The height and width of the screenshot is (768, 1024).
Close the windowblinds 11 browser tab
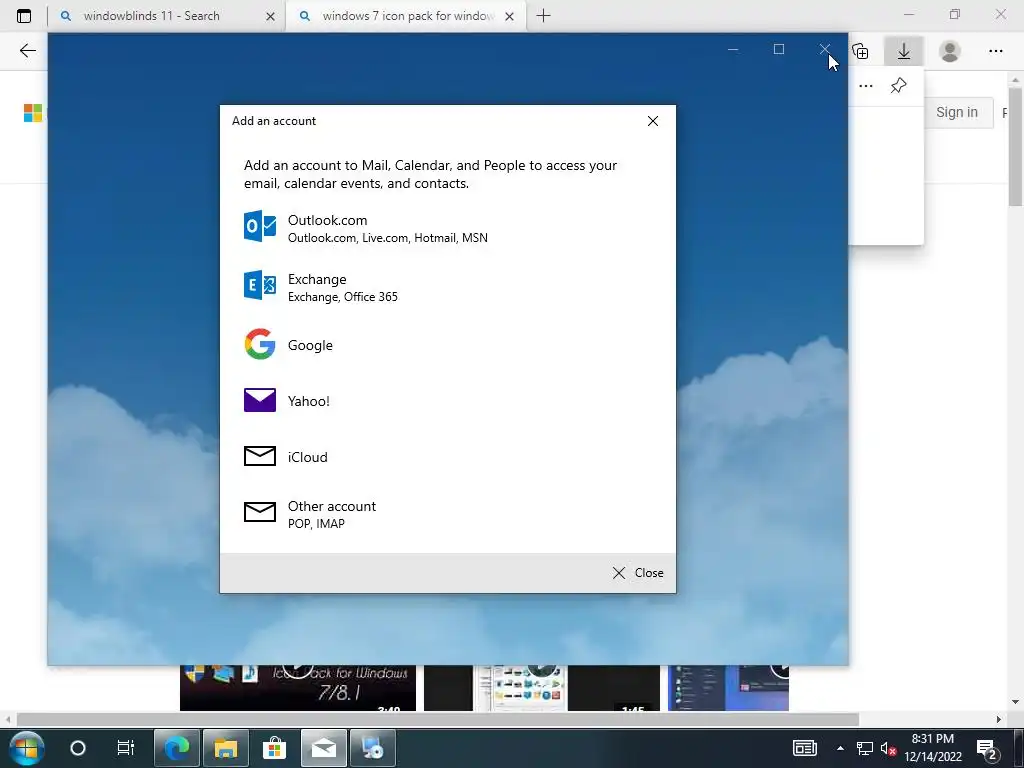click(x=270, y=16)
